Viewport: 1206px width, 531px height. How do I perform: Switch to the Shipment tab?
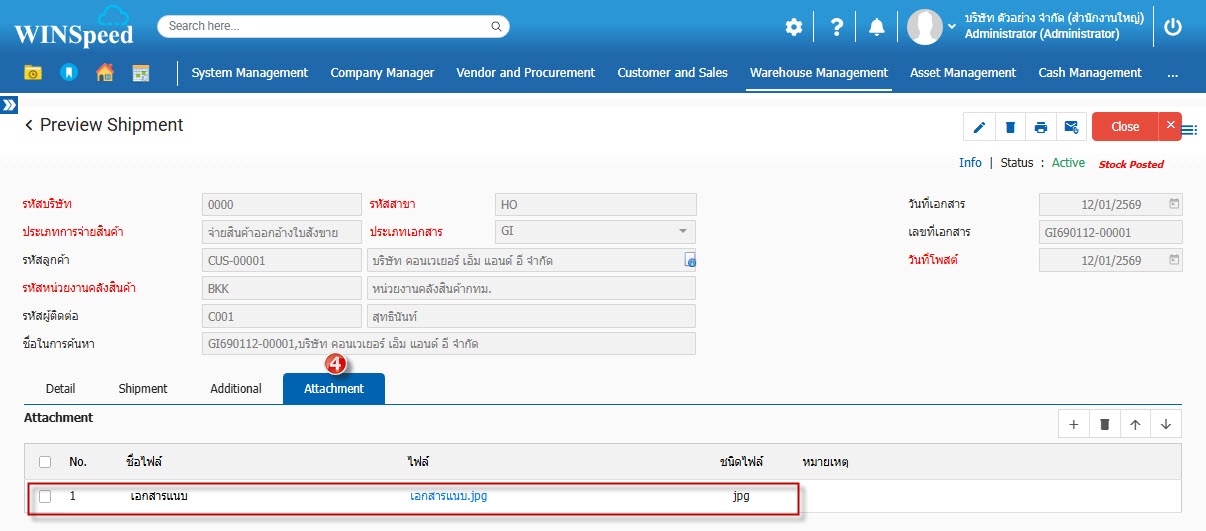point(143,389)
